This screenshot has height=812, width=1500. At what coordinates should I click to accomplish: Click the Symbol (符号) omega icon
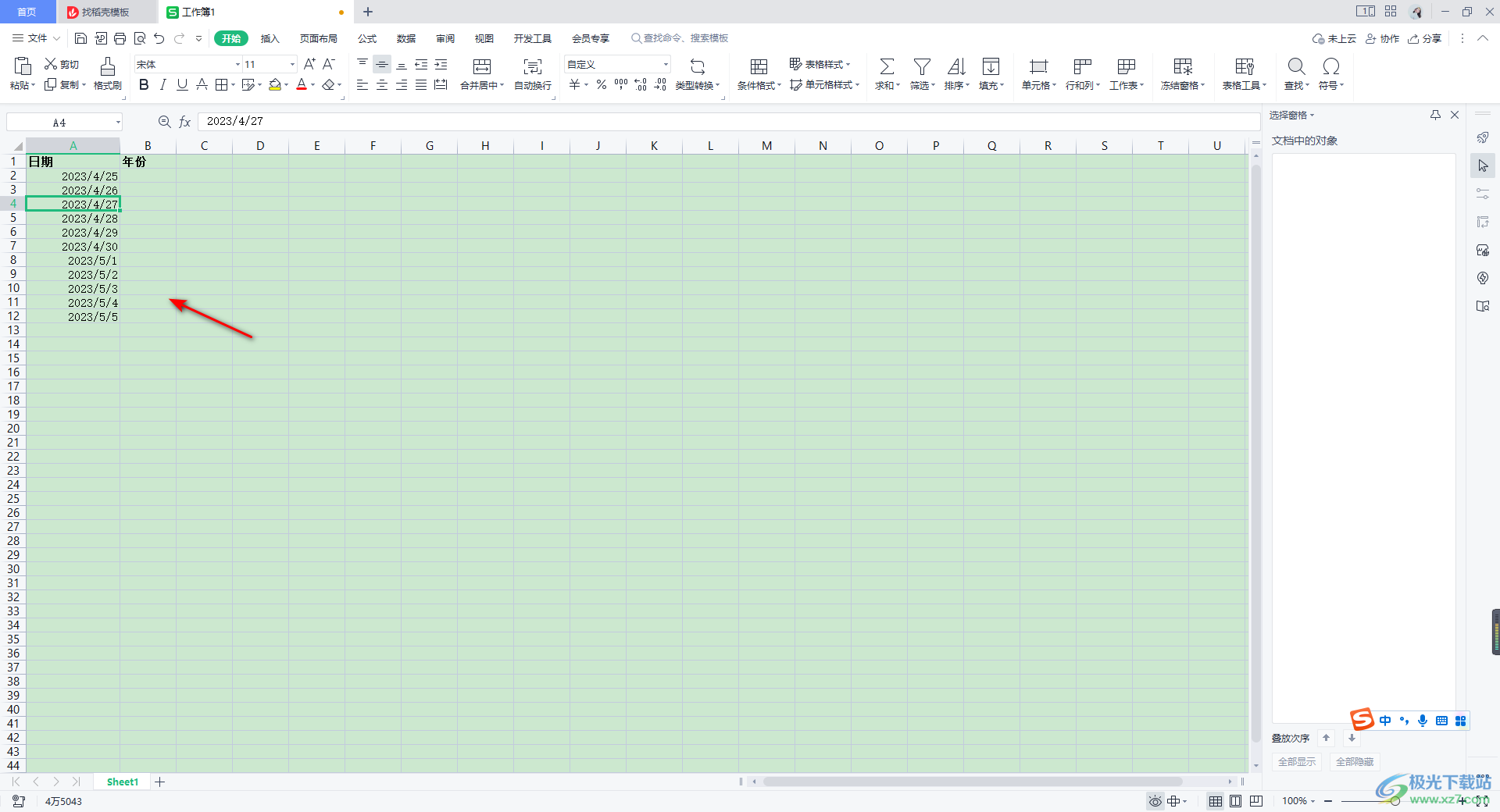pos(1331,66)
